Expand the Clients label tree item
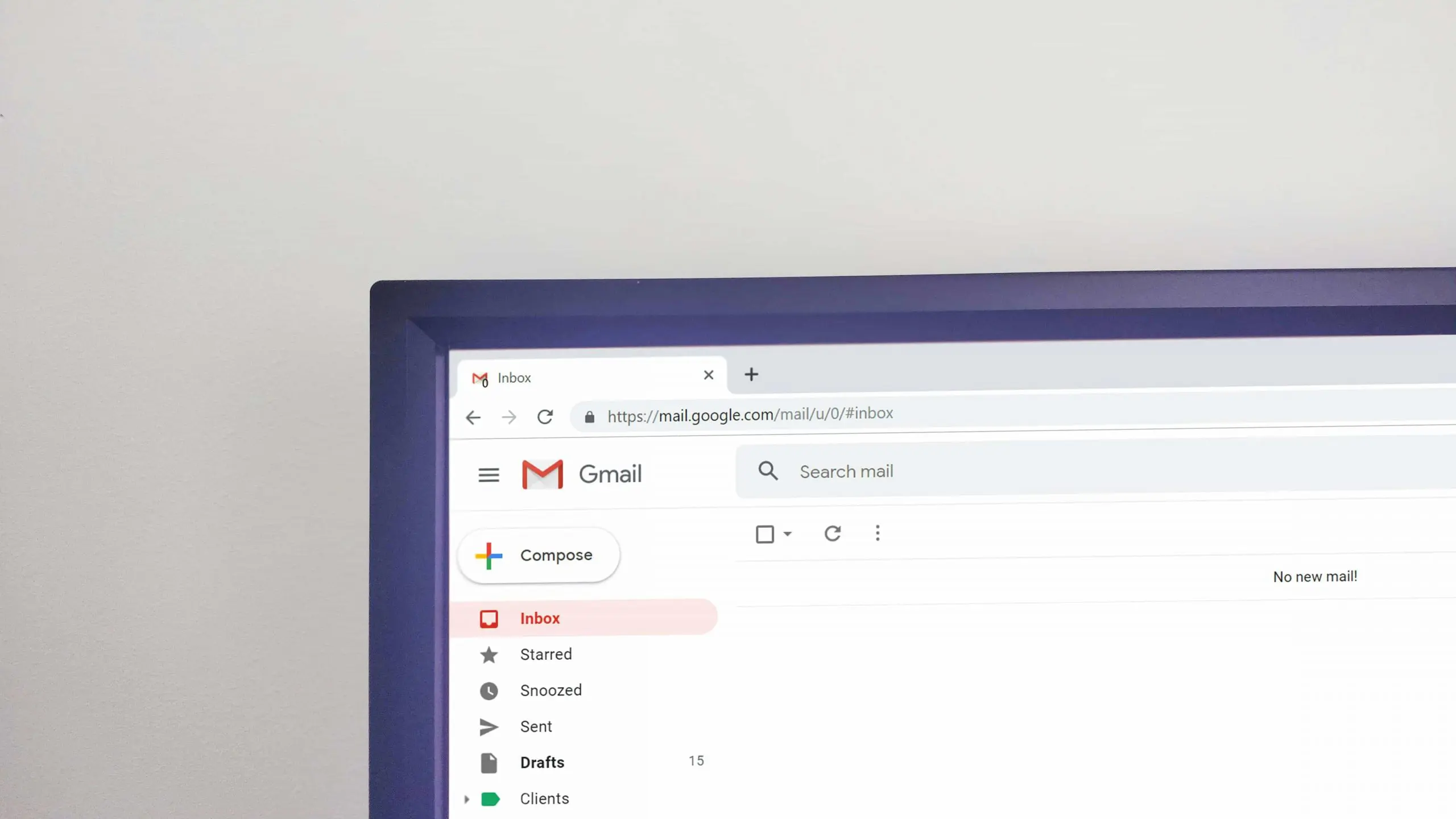Image resolution: width=1456 pixels, height=819 pixels. coord(466,798)
